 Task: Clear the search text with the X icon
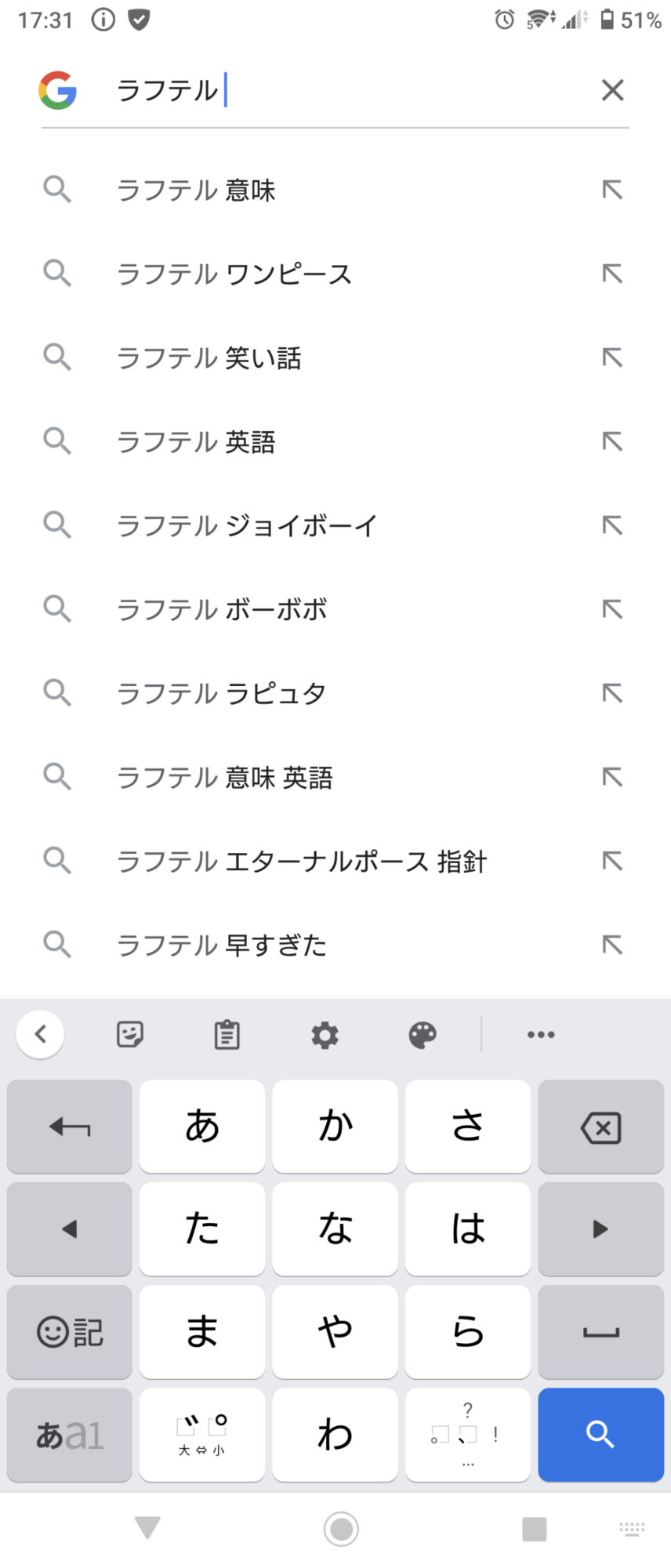[612, 90]
